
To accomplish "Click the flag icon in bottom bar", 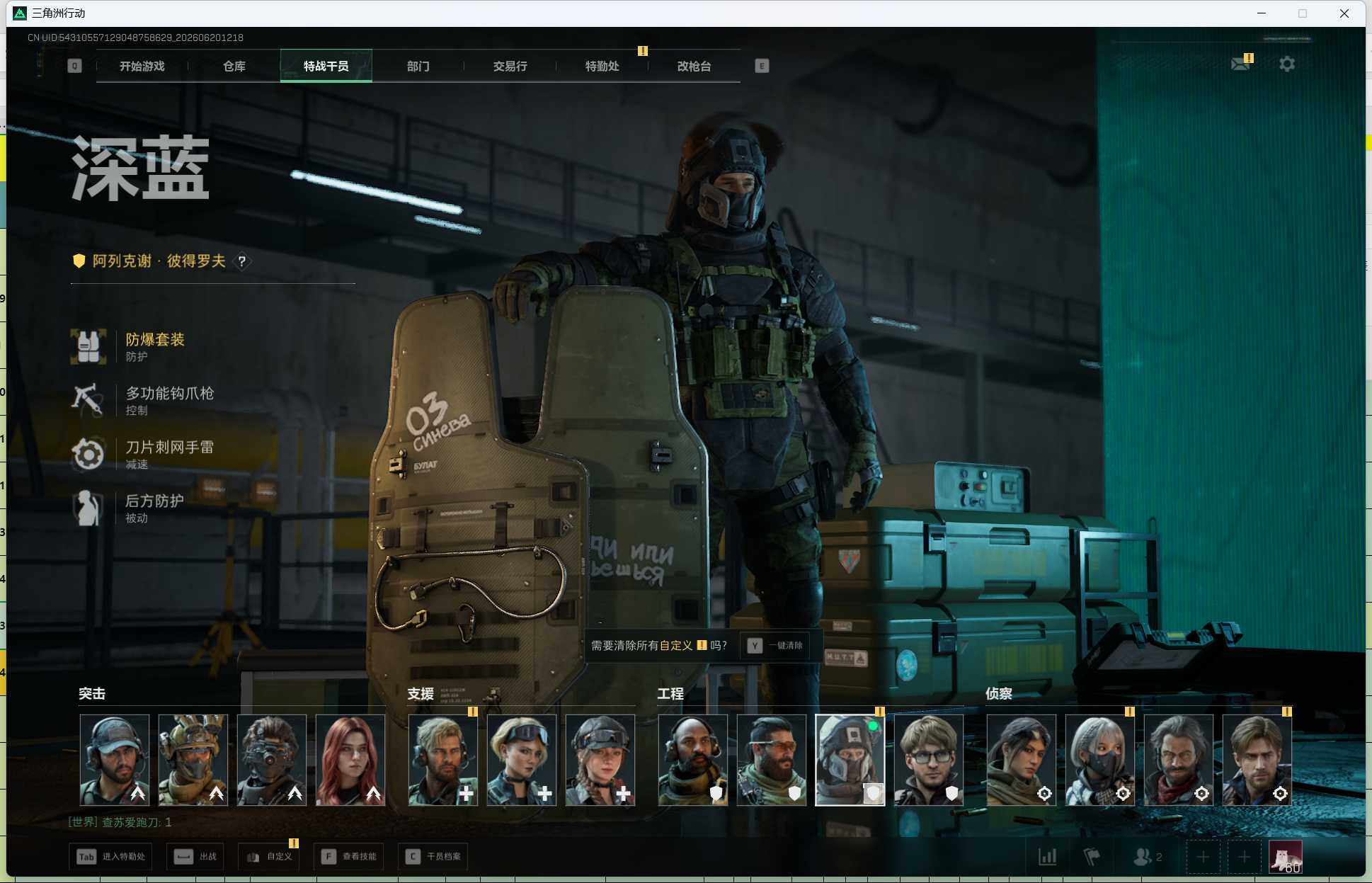I will coord(1092,857).
